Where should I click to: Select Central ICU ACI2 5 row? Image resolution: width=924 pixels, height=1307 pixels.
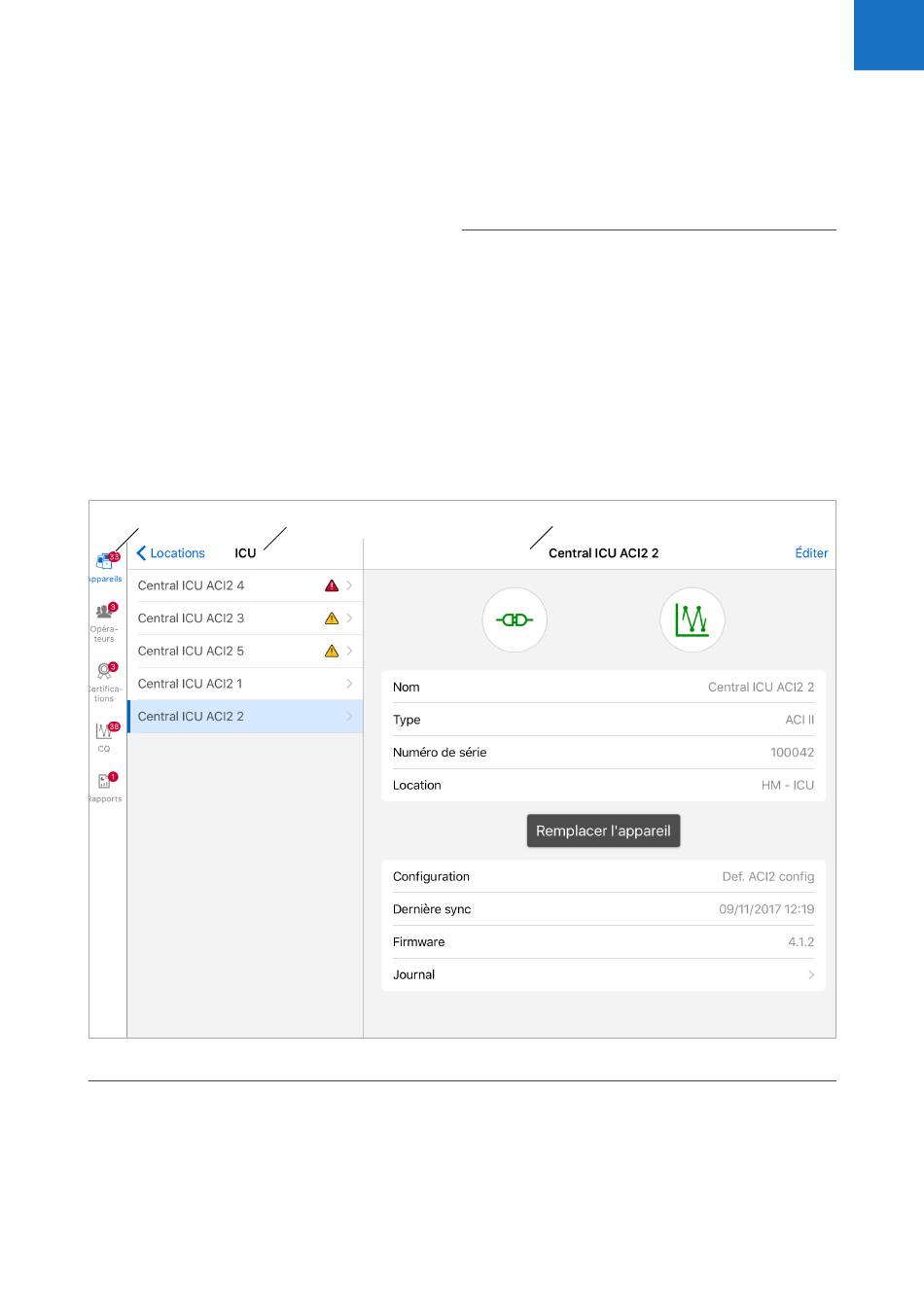coord(245,652)
